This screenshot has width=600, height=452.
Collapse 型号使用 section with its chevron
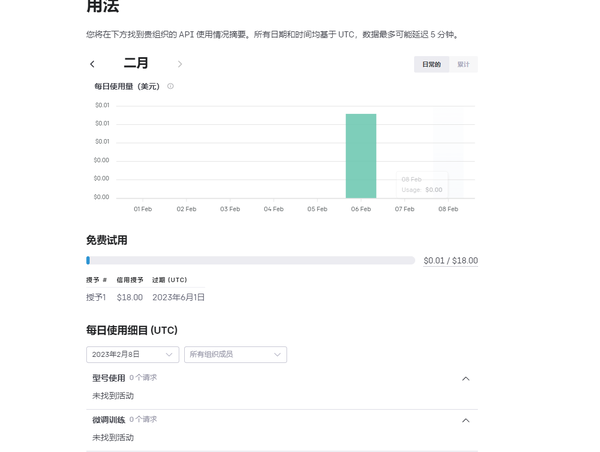(x=465, y=379)
